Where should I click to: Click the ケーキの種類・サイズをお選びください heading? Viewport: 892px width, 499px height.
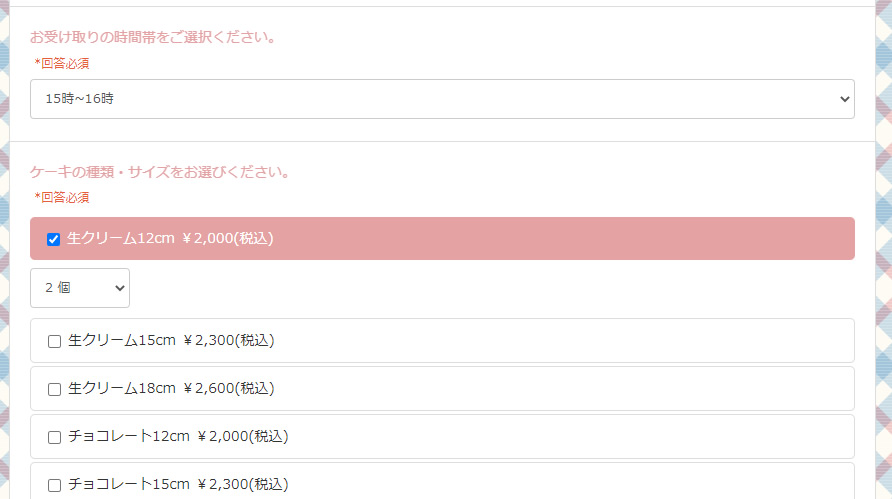[160, 172]
